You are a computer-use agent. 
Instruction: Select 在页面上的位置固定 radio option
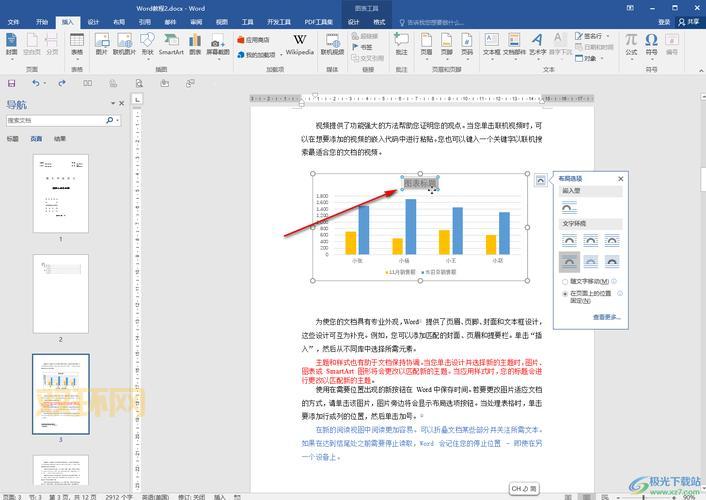click(565, 294)
